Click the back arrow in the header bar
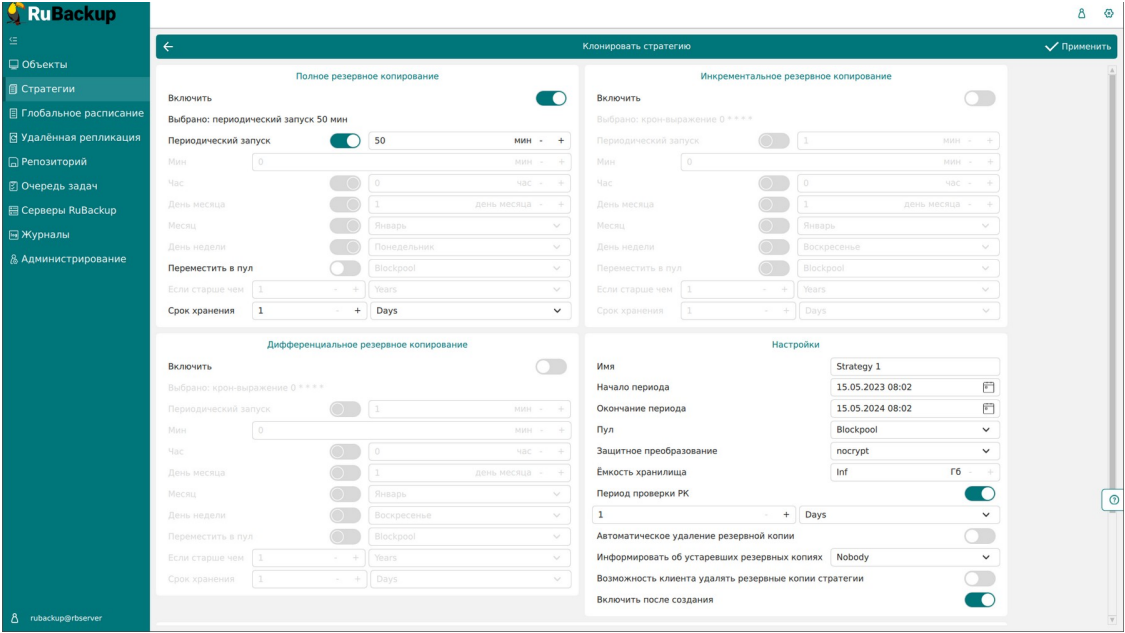 tap(168, 47)
